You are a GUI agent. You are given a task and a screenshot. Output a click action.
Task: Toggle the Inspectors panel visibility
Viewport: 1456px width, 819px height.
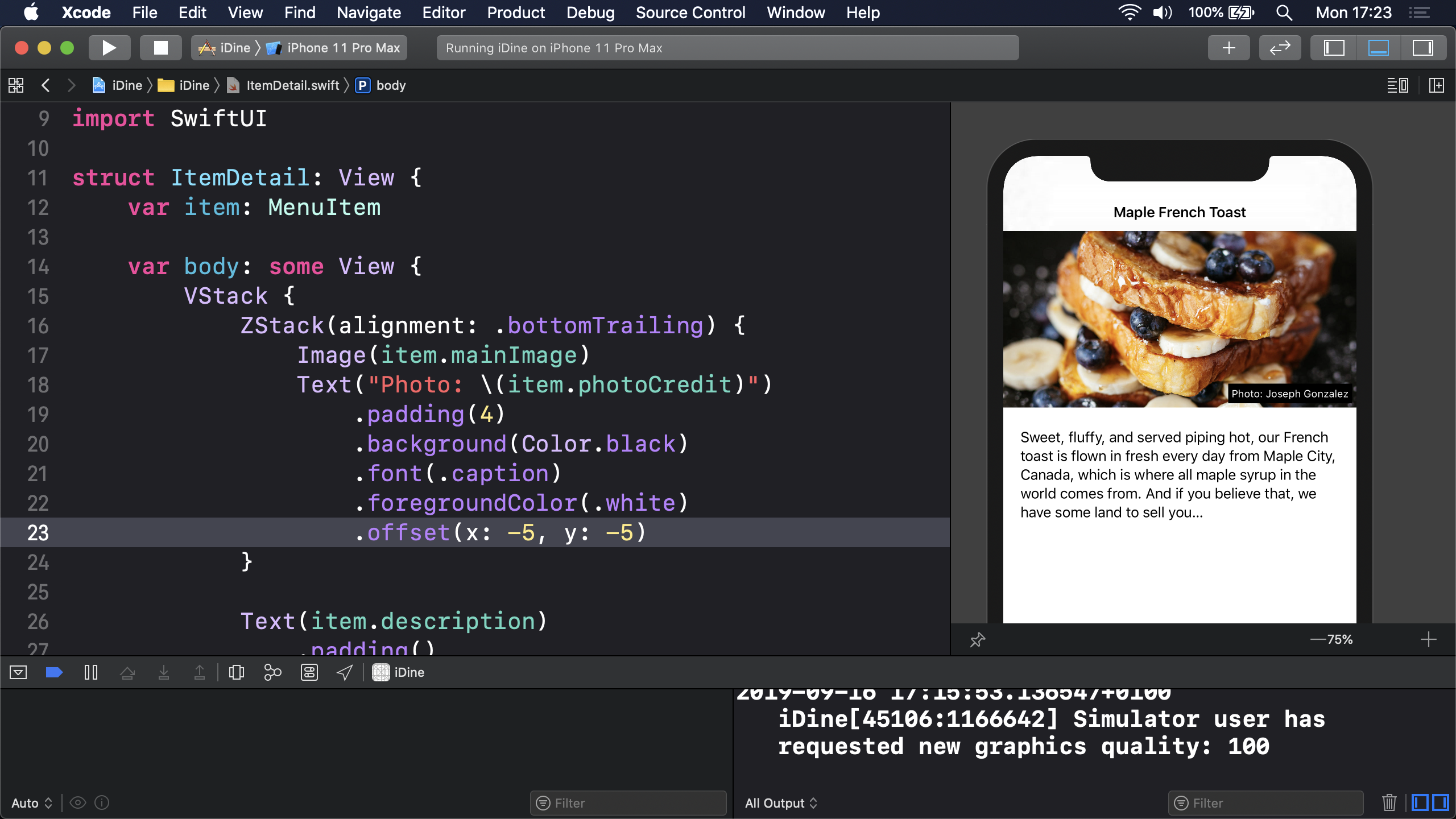(x=1422, y=48)
